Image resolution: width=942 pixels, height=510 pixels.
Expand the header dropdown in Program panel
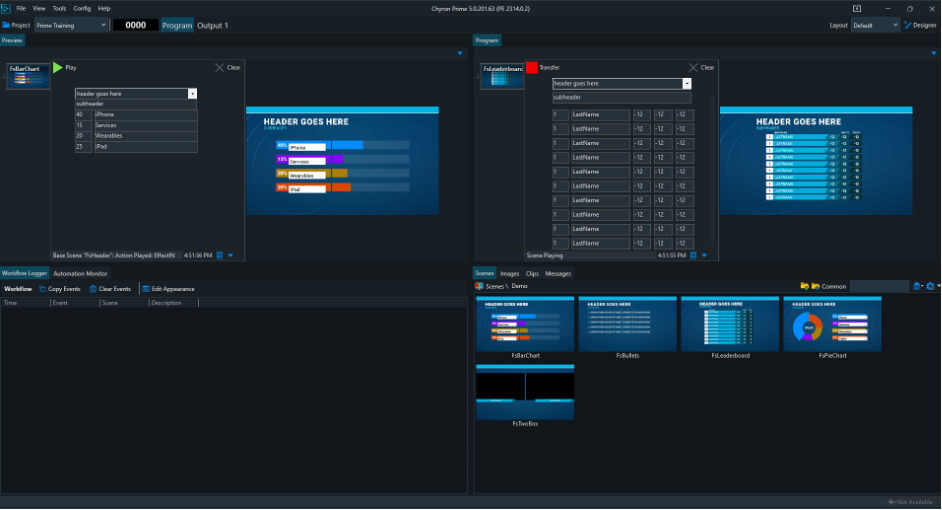pos(686,84)
